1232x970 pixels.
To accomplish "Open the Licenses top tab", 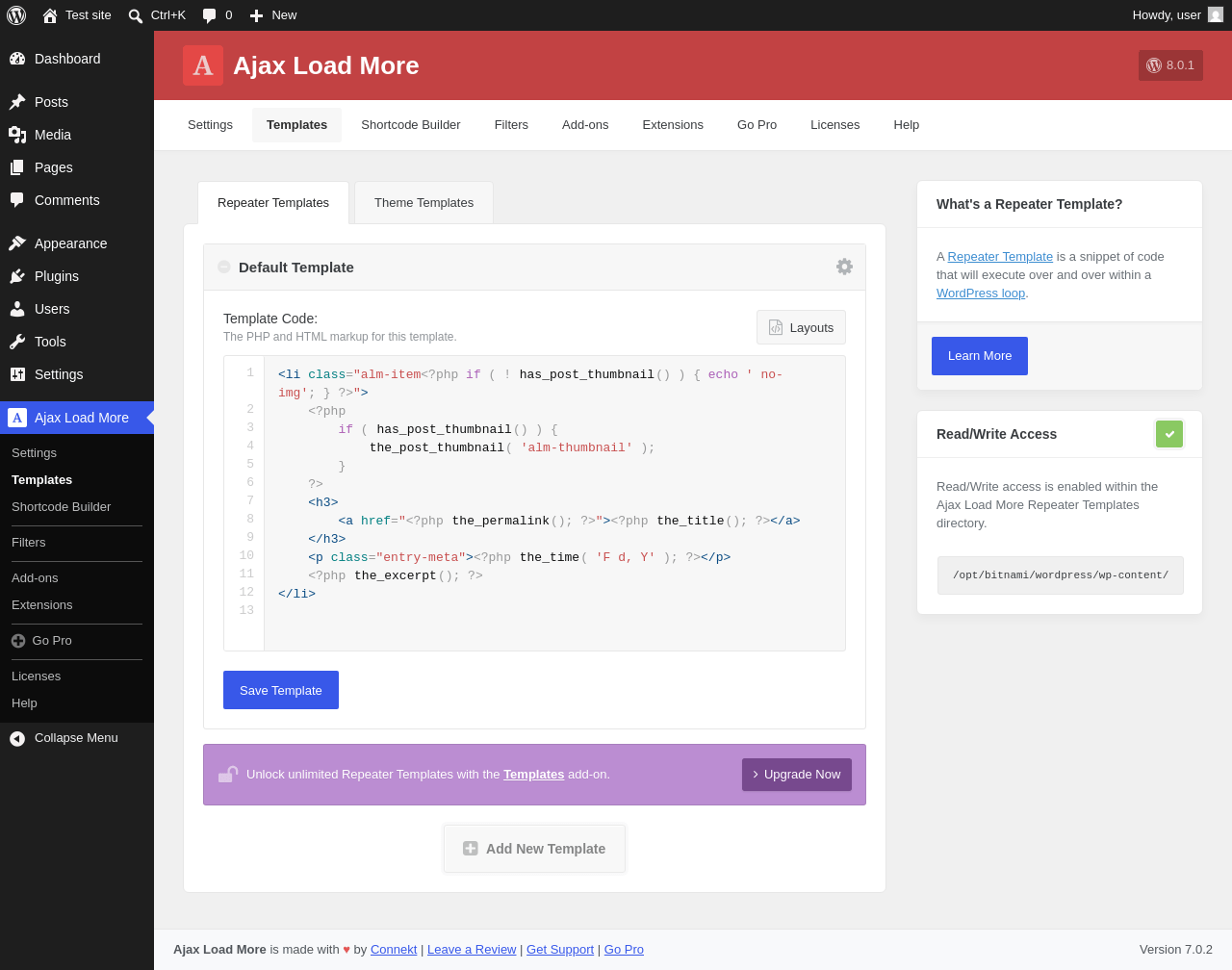I will [x=835, y=125].
